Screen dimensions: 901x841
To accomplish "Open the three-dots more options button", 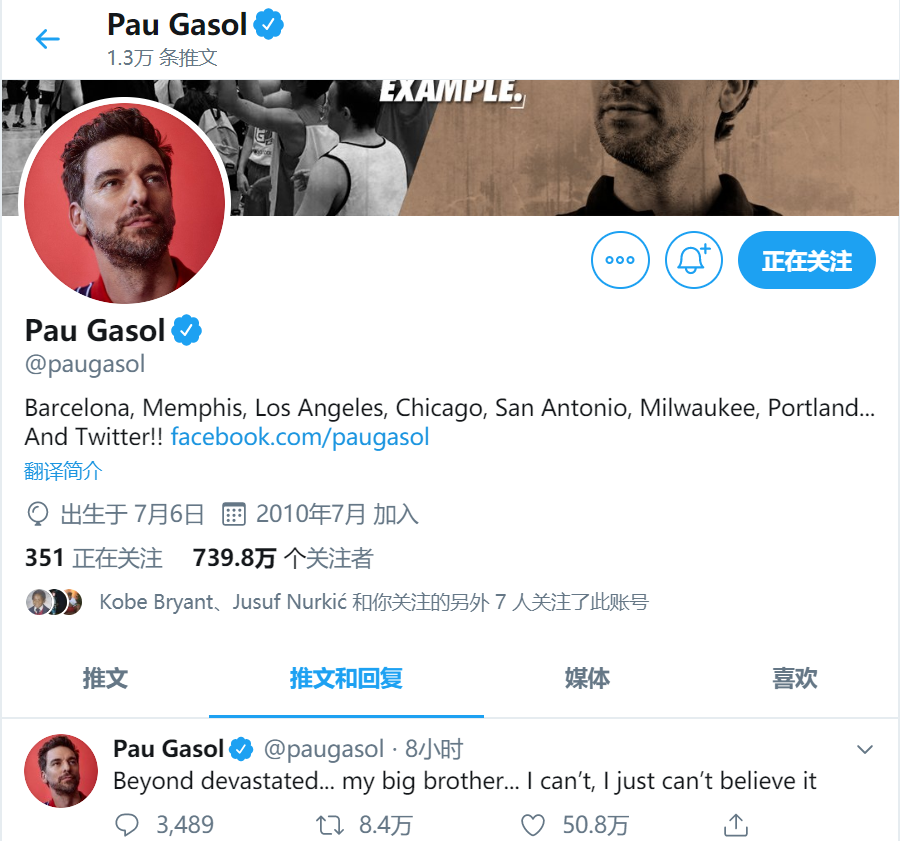I will point(620,260).
